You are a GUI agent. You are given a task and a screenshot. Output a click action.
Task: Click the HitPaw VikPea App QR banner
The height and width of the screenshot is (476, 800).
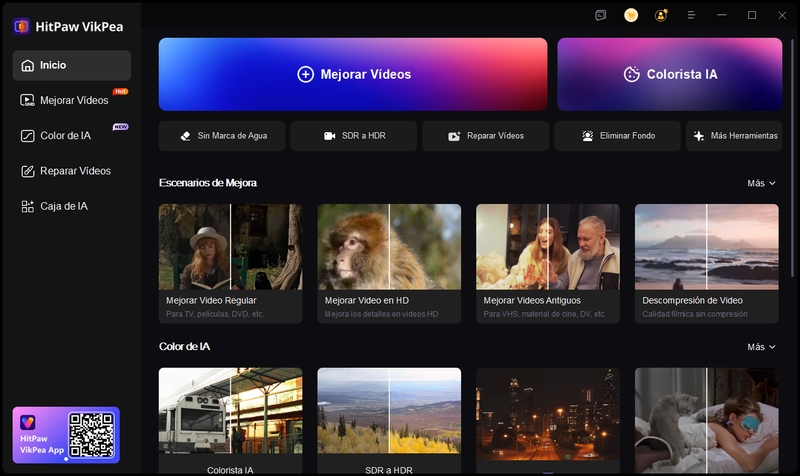66,435
